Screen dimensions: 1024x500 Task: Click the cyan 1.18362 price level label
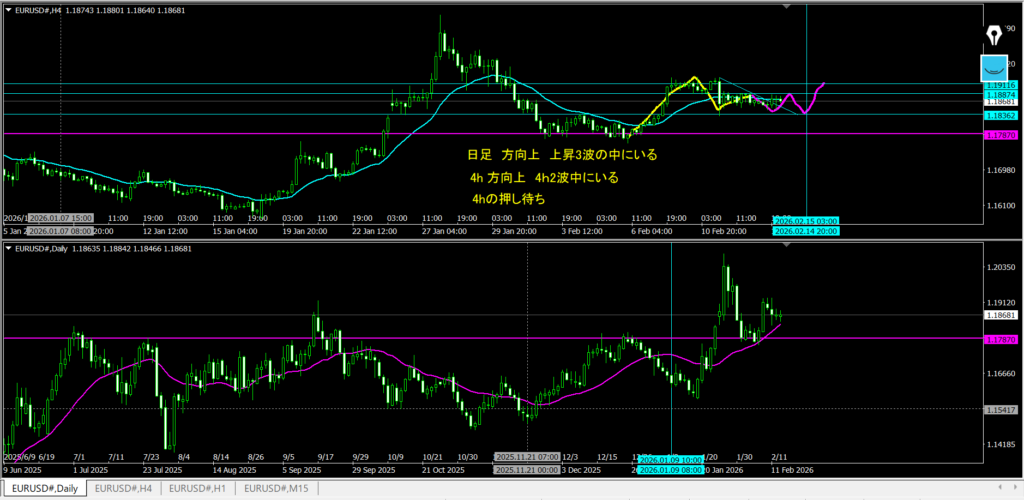click(x=1001, y=115)
